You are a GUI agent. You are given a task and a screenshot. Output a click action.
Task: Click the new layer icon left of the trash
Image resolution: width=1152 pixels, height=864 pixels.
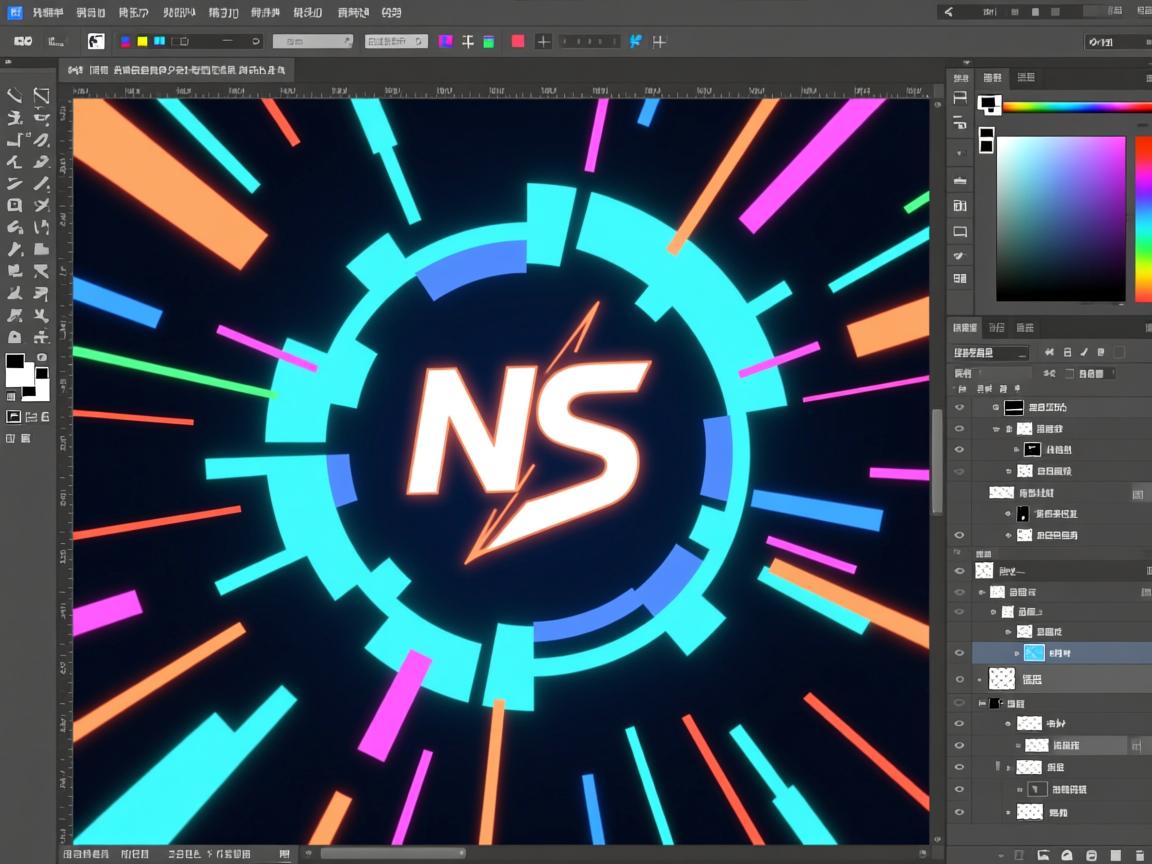tap(1116, 855)
